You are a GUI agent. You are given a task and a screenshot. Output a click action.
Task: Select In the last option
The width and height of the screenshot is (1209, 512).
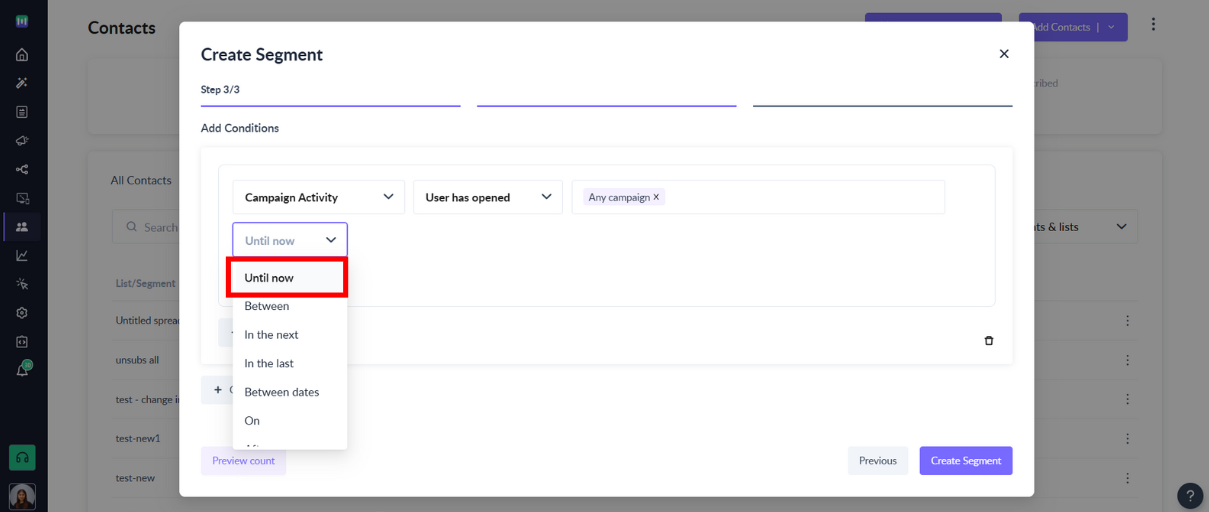coord(290,363)
